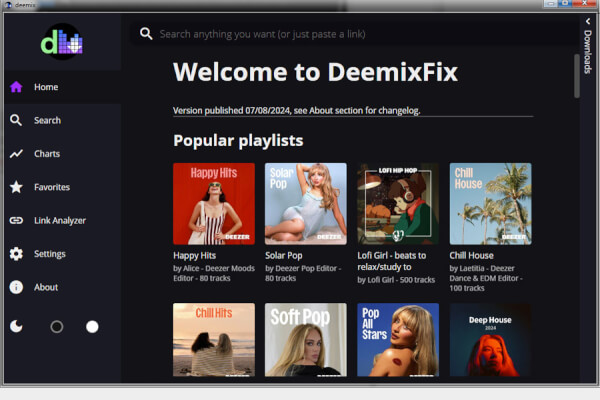The height and width of the screenshot is (400, 600).
Task: Open the About menu label
Action: [x=46, y=287]
